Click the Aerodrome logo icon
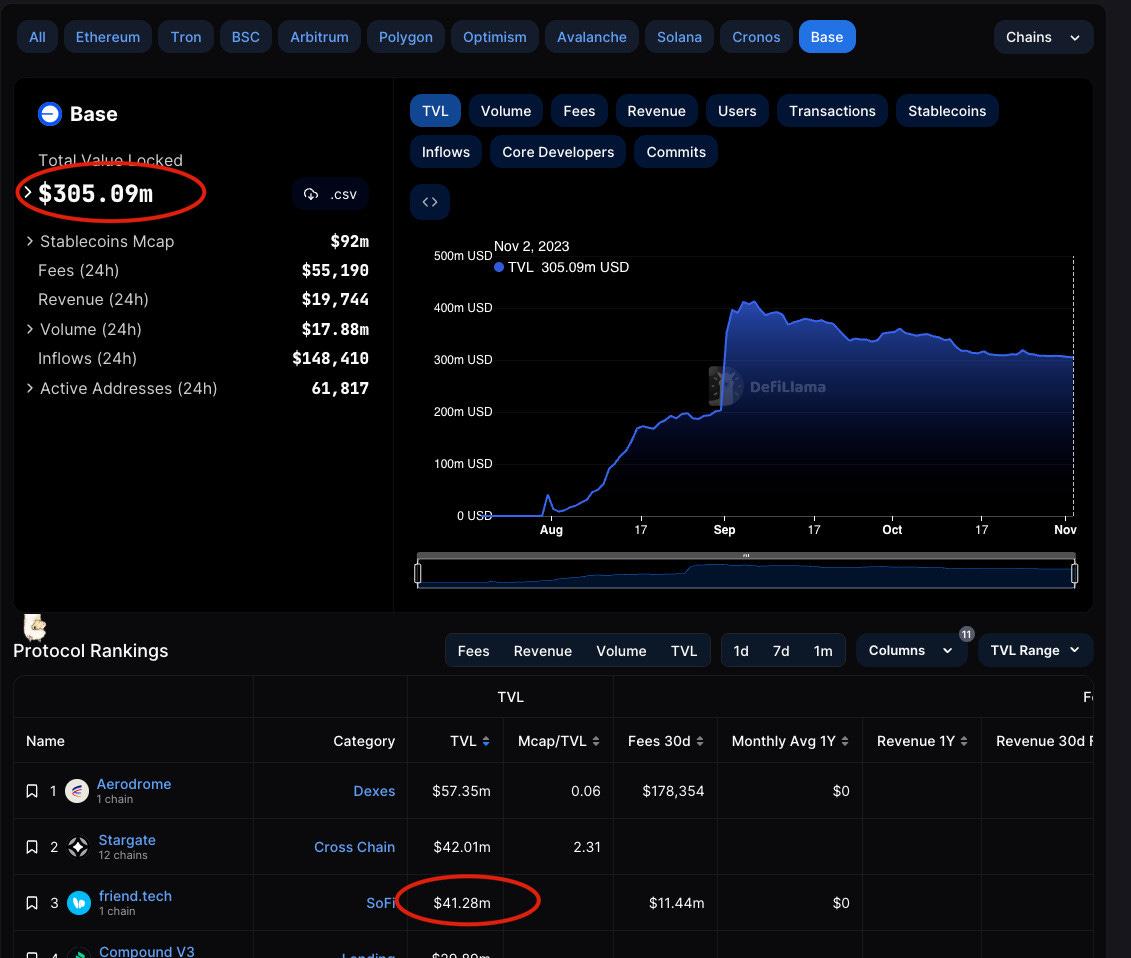Screen dimensions: 1131x958 point(77,791)
